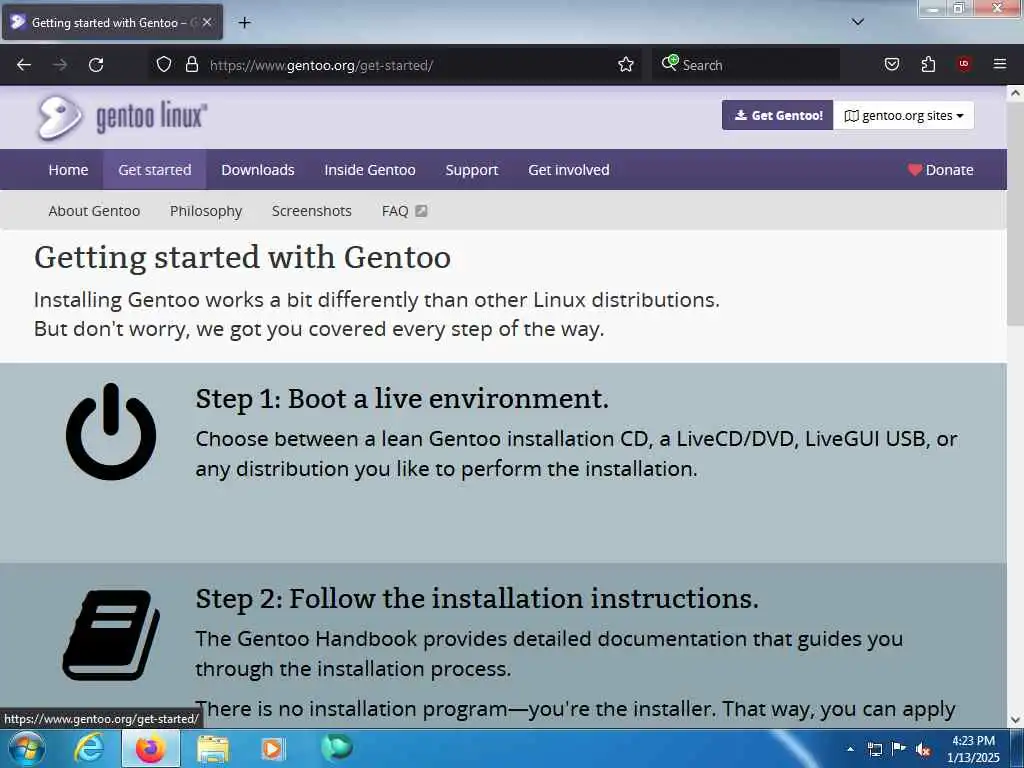Open the Support menu item
1024x768 pixels.
pos(472,170)
